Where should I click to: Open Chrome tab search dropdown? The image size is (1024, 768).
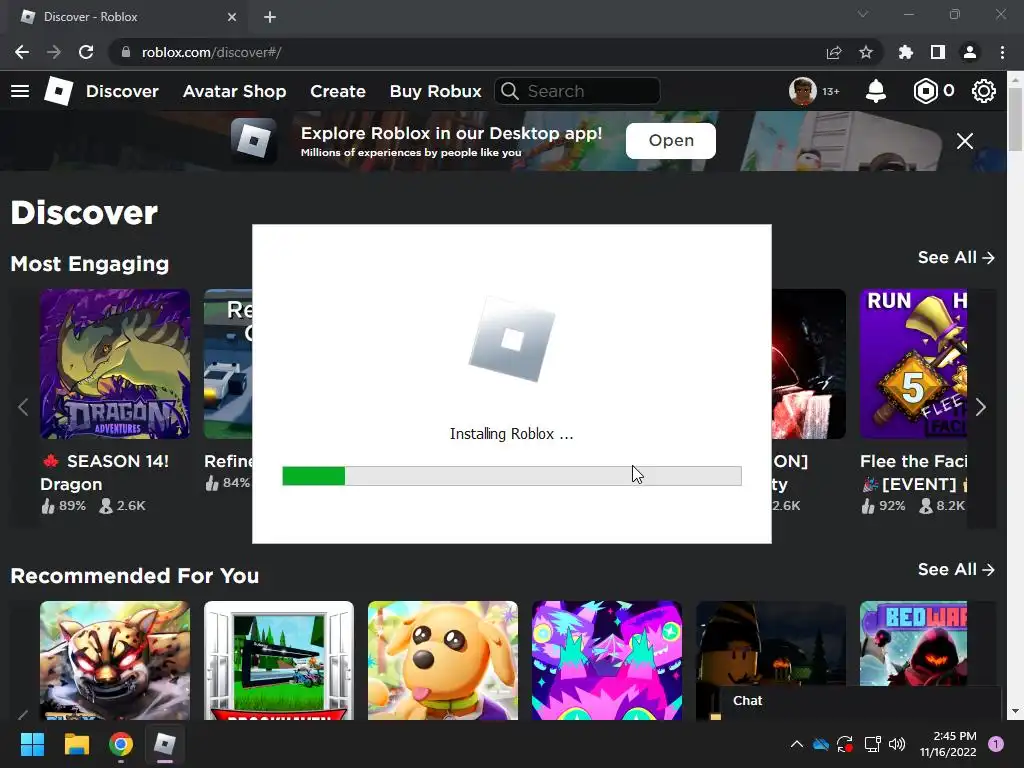(863, 14)
